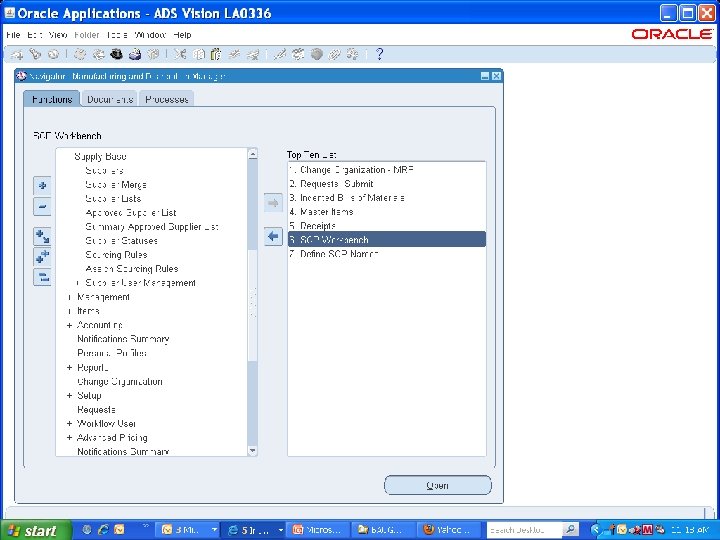
Task: Click the Expand Branch button beside tree
Action: [x=42, y=236]
